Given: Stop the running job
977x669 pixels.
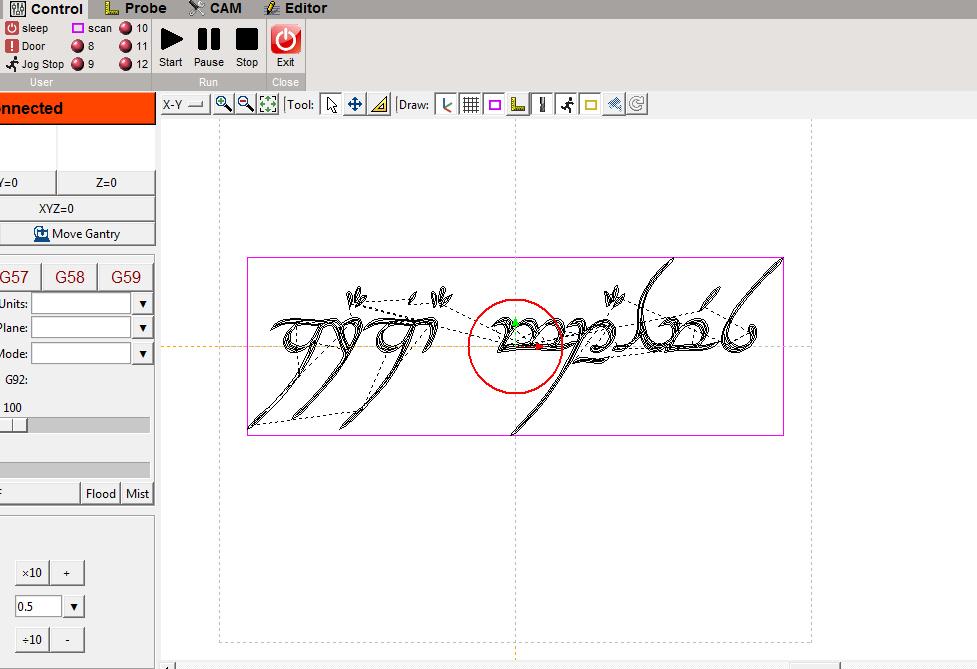Looking at the screenshot, I should (x=247, y=47).
